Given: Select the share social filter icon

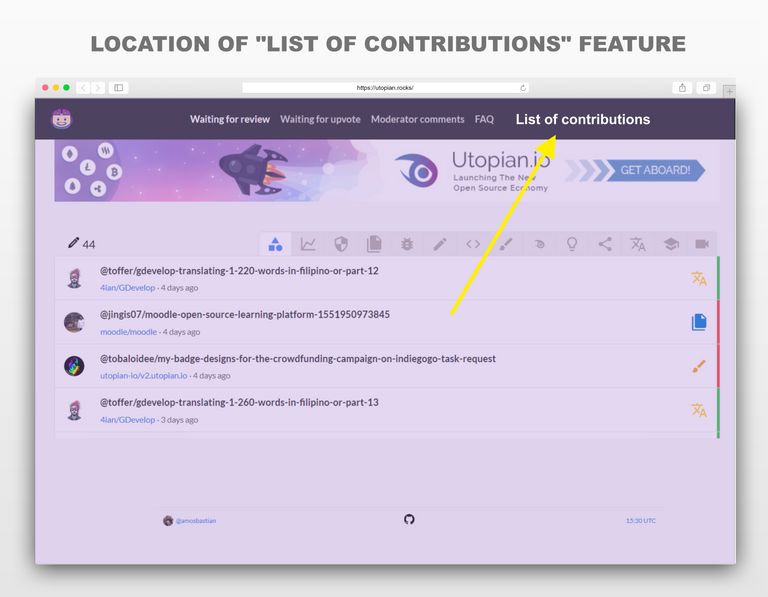Looking at the screenshot, I should coord(605,244).
